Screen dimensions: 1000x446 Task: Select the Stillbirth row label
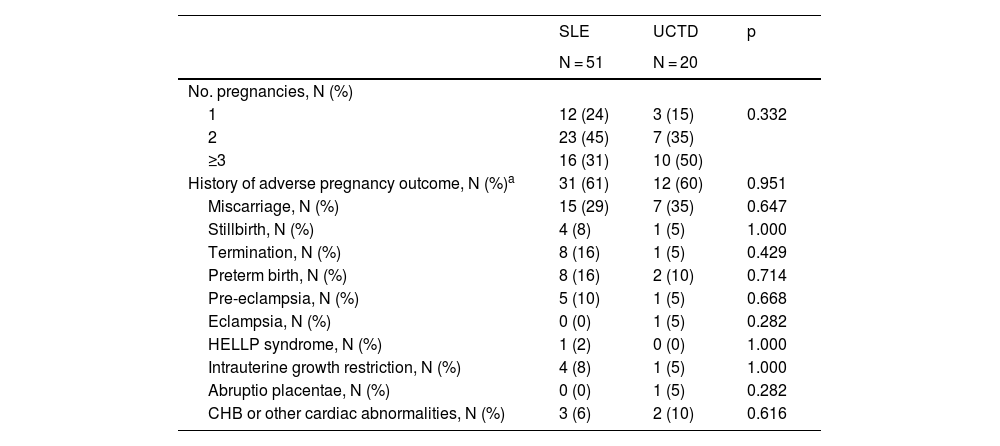tap(264, 229)
